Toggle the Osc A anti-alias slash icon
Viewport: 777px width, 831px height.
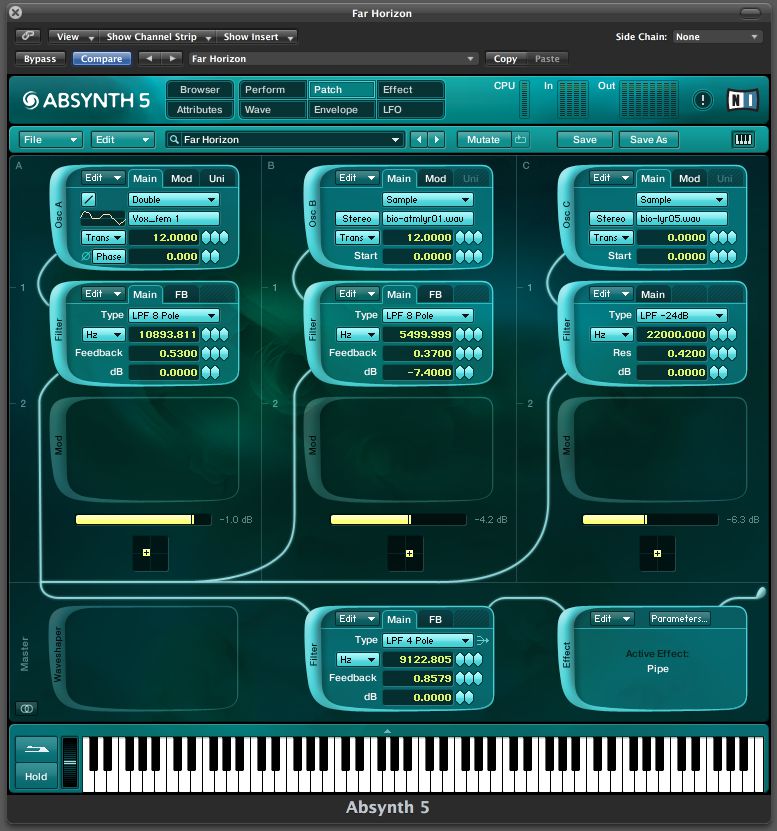[89, 199]
